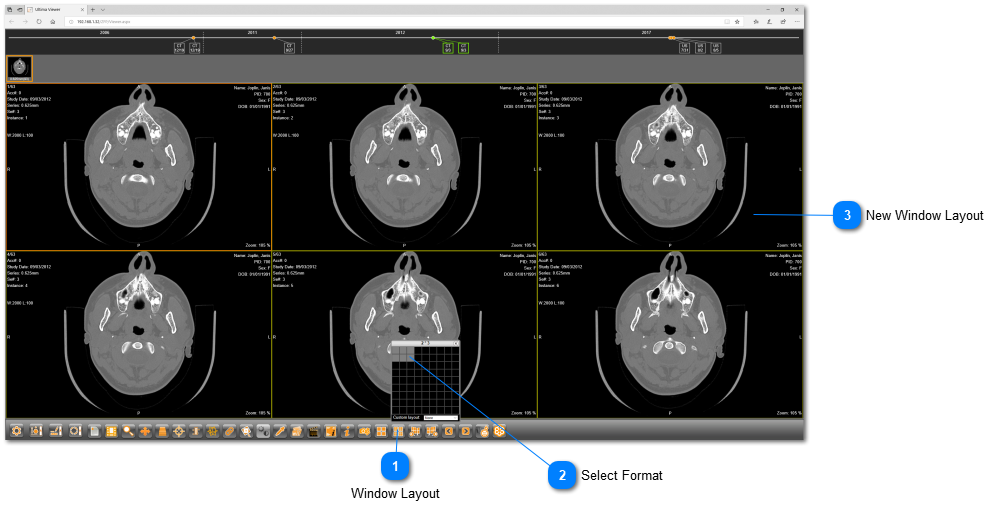Select the pan move arrows tool
Viewport: 1000px width, 517px height.
click(145, 431)
